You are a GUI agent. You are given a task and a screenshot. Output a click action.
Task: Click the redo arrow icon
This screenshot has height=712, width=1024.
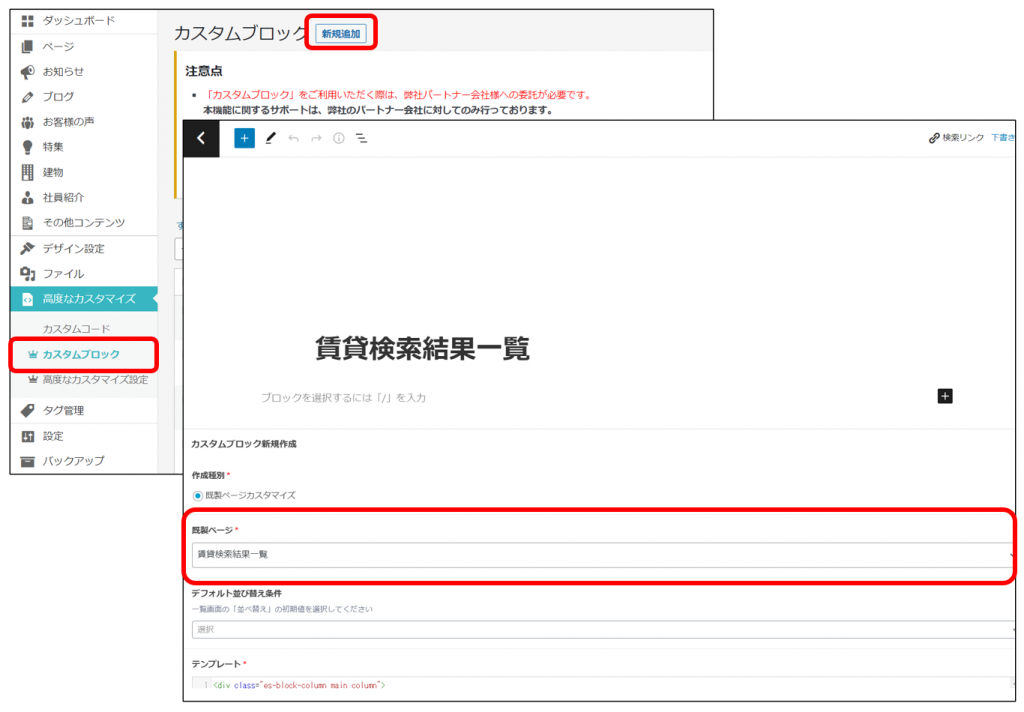[316, 138]
